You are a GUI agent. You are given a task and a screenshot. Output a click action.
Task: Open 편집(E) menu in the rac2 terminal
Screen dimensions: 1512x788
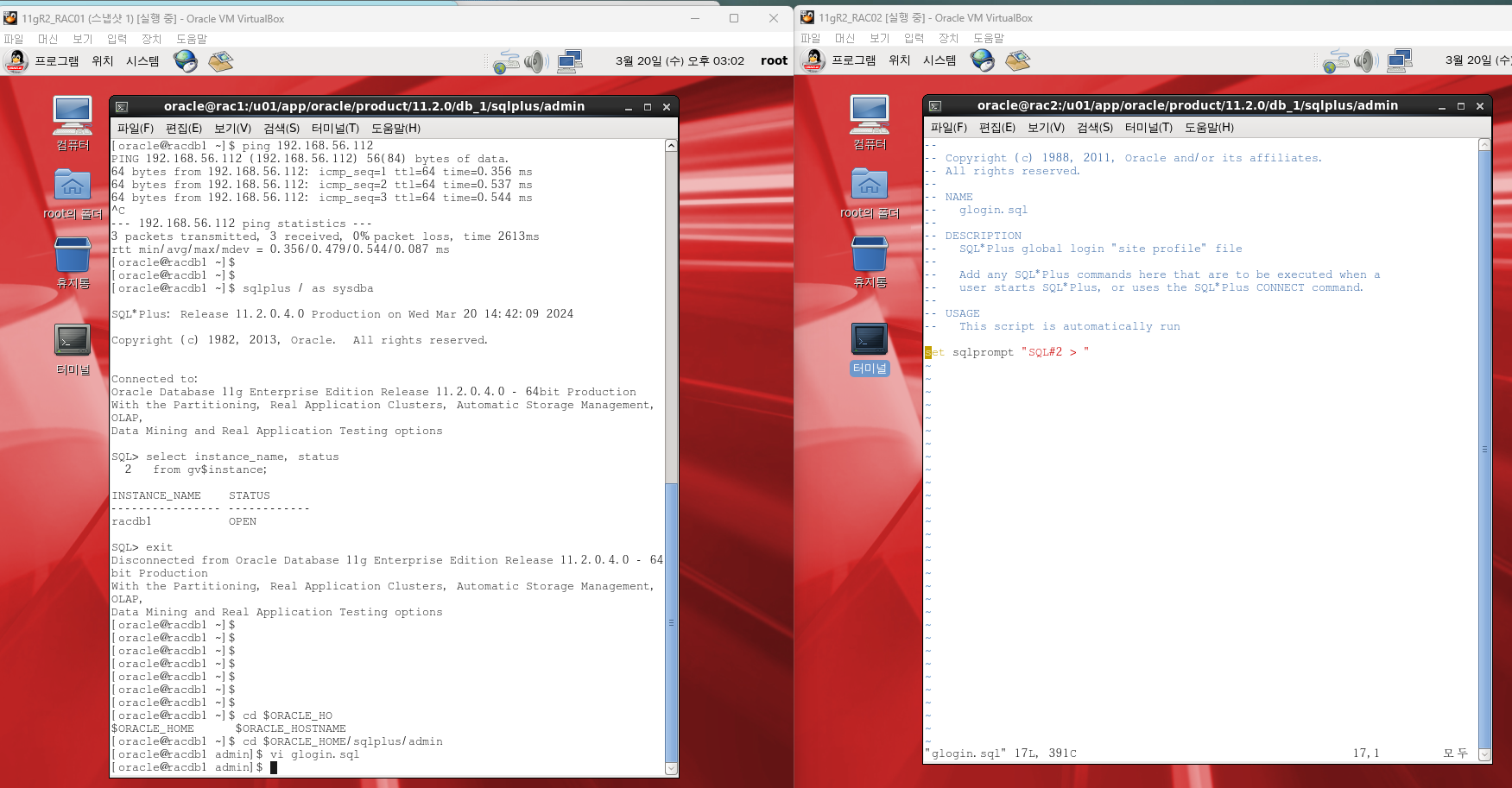[x=997, y=128]
